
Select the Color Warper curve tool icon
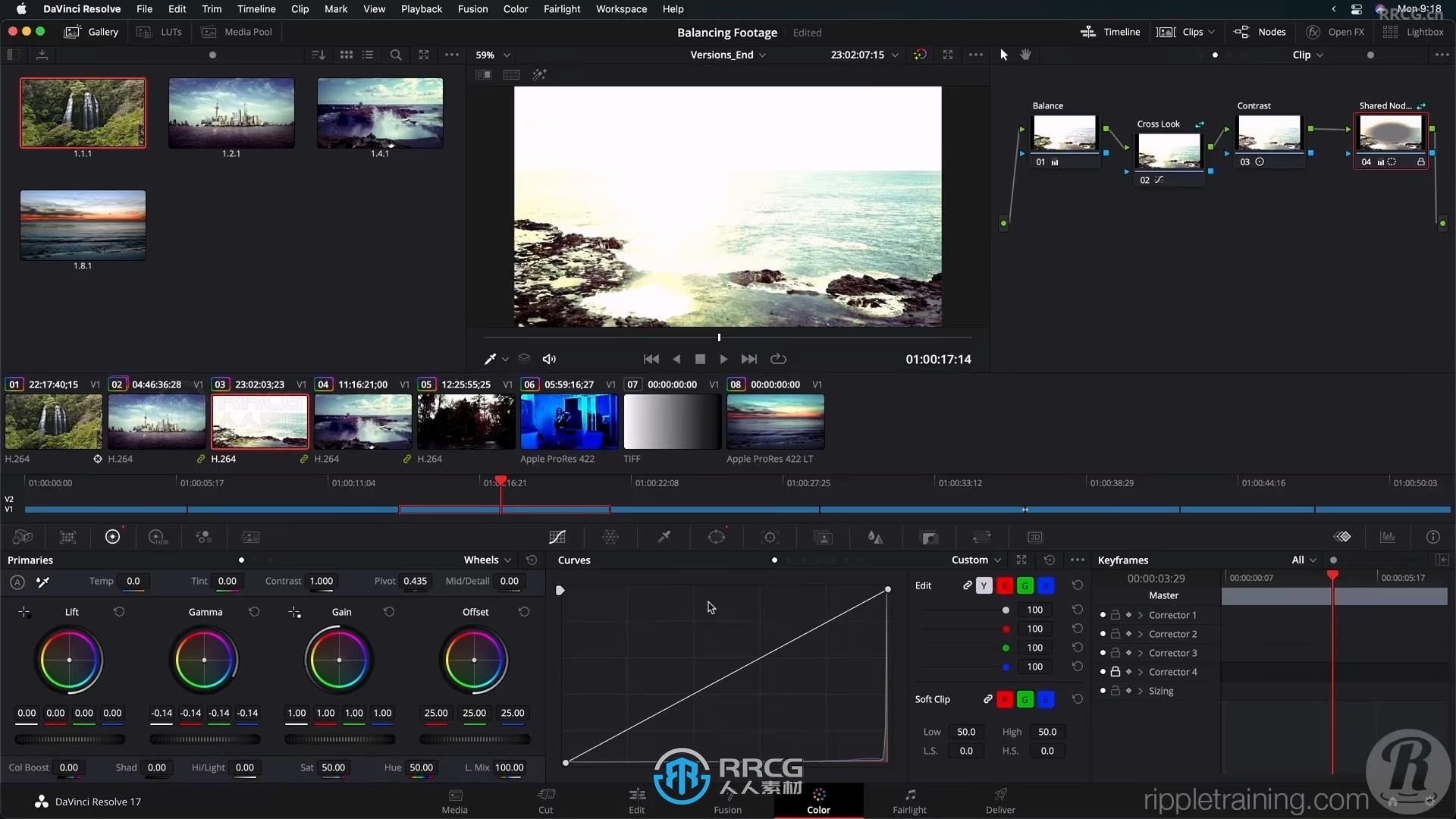[610, 538]
